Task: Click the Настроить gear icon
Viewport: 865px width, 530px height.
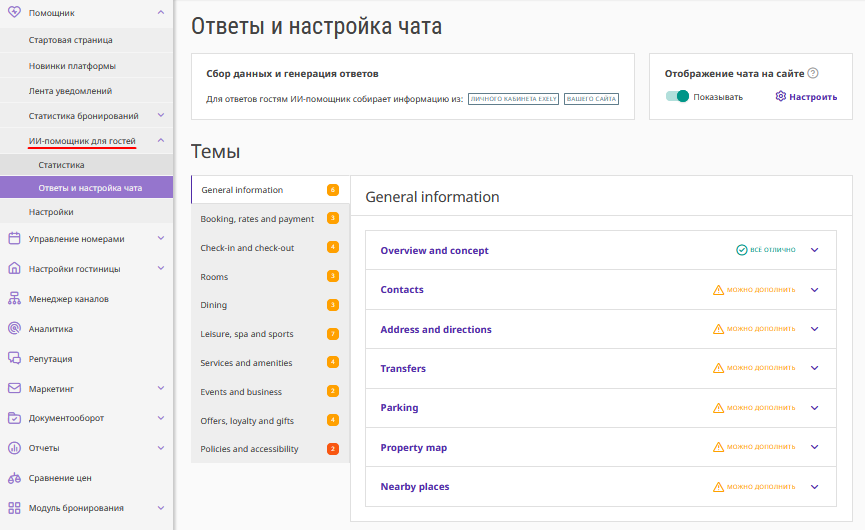Action: tap(781, 97)
